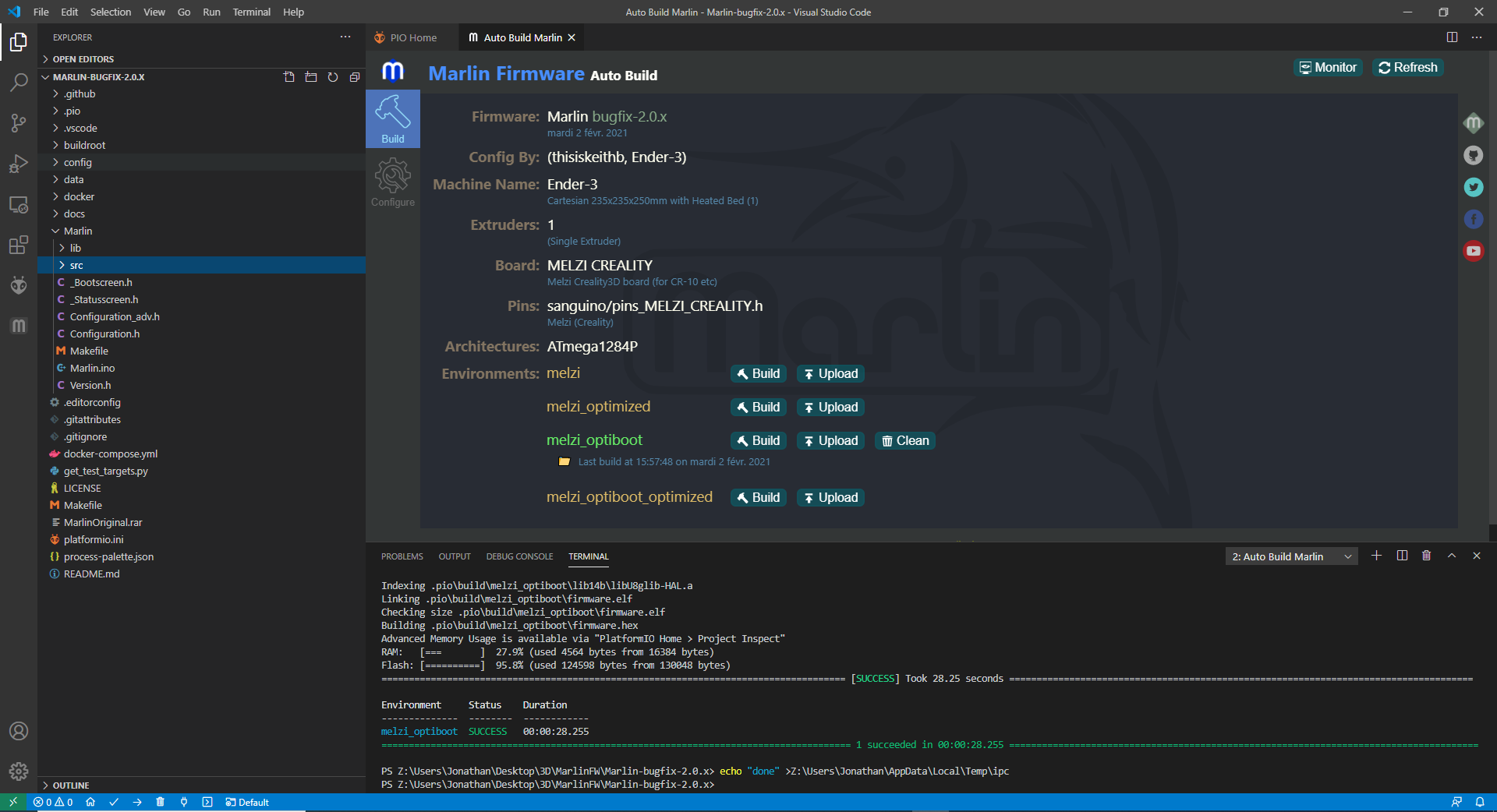Open README.md file

(x=201, y=574)
